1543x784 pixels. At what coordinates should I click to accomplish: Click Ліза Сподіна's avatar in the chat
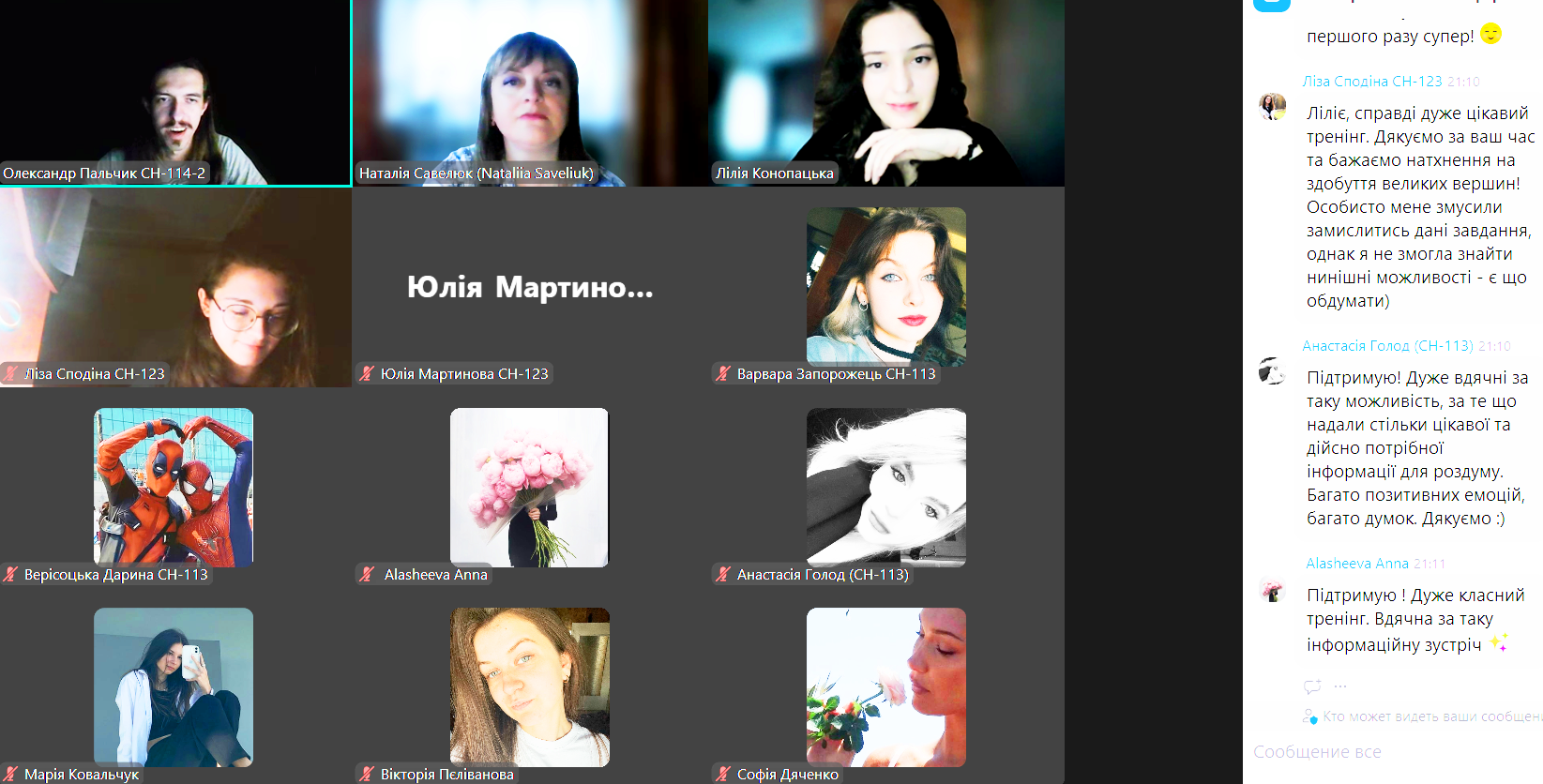tap(1272, 107)
